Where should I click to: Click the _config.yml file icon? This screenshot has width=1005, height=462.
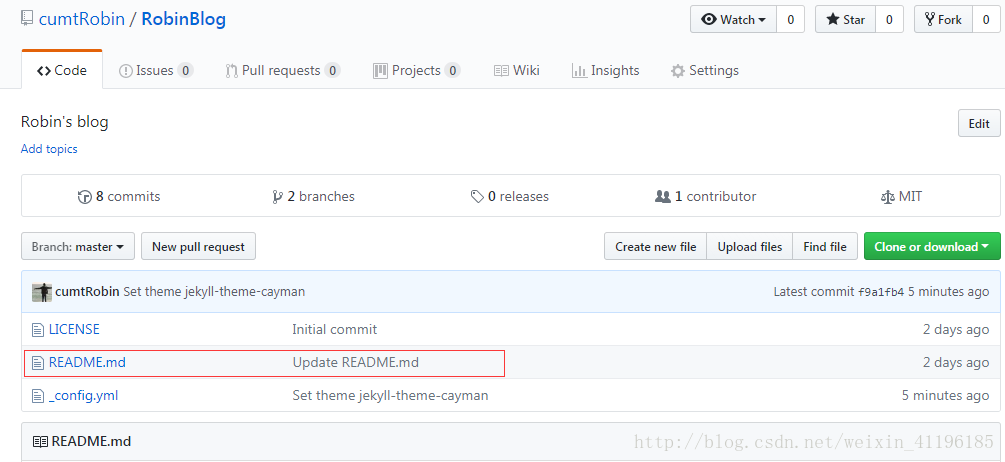point(38,396)
